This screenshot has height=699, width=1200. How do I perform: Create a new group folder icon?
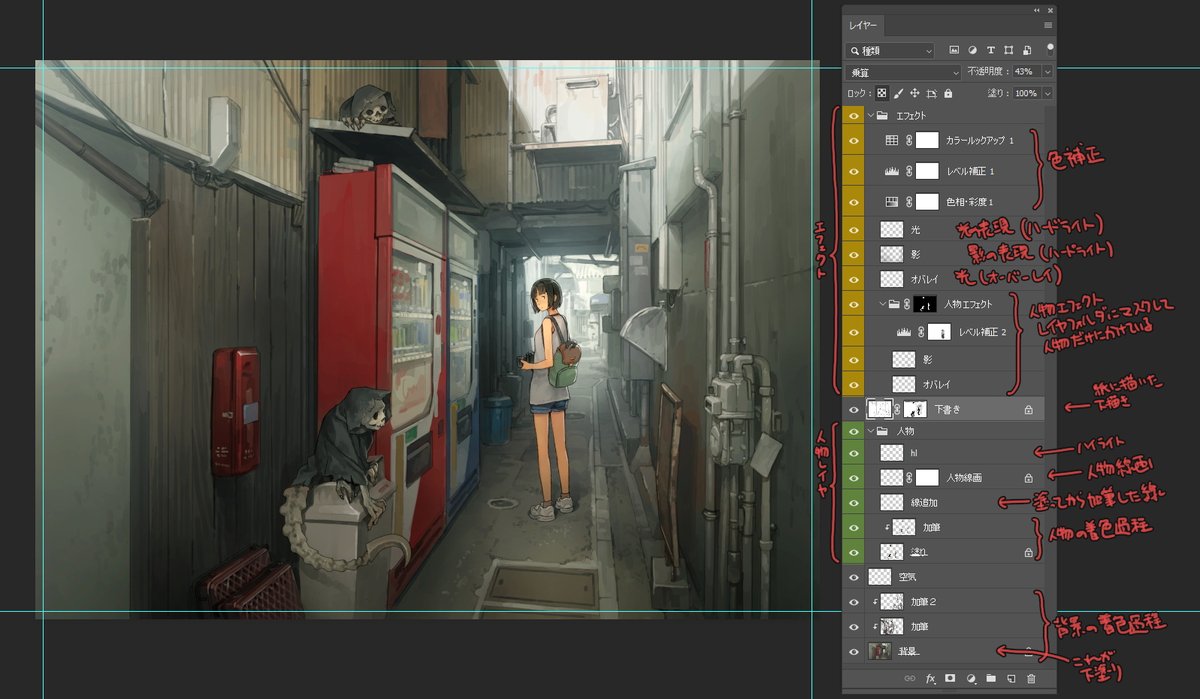[x=990, y=678]
